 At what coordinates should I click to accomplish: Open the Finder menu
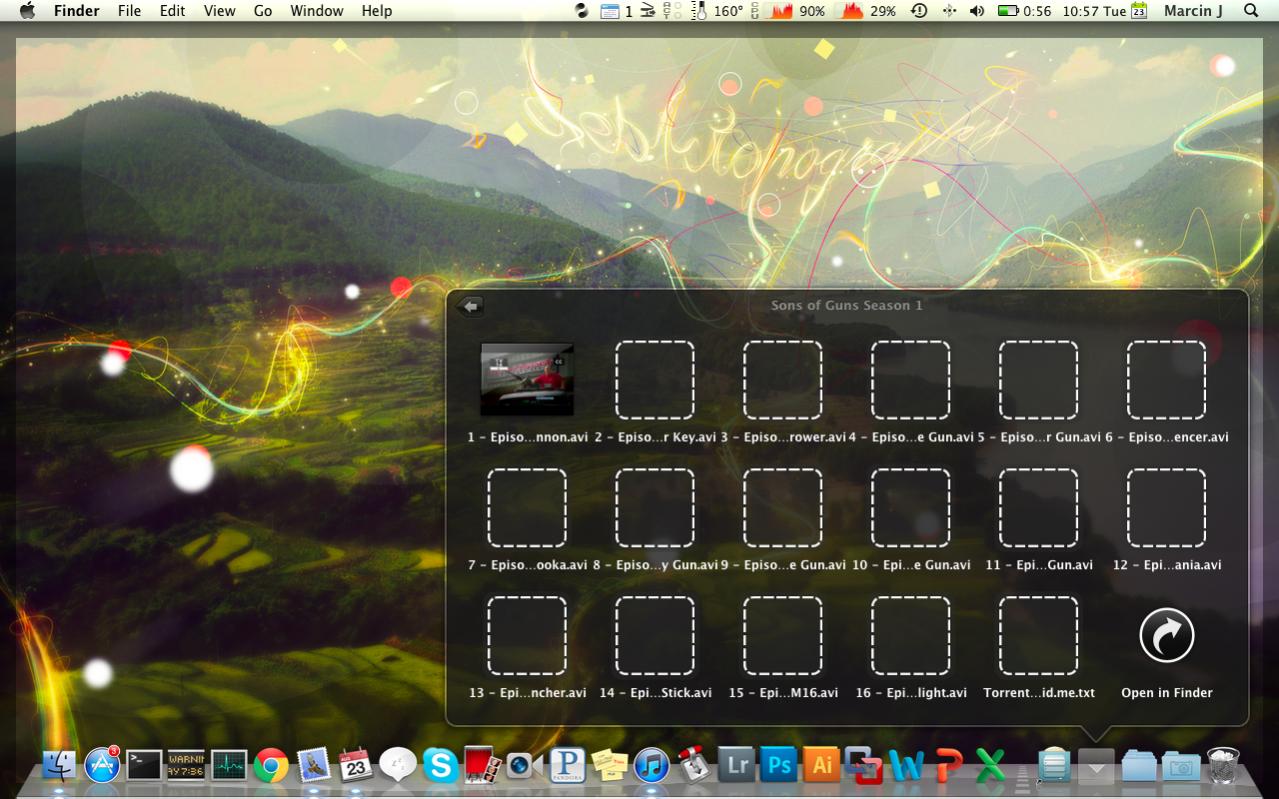77,11
